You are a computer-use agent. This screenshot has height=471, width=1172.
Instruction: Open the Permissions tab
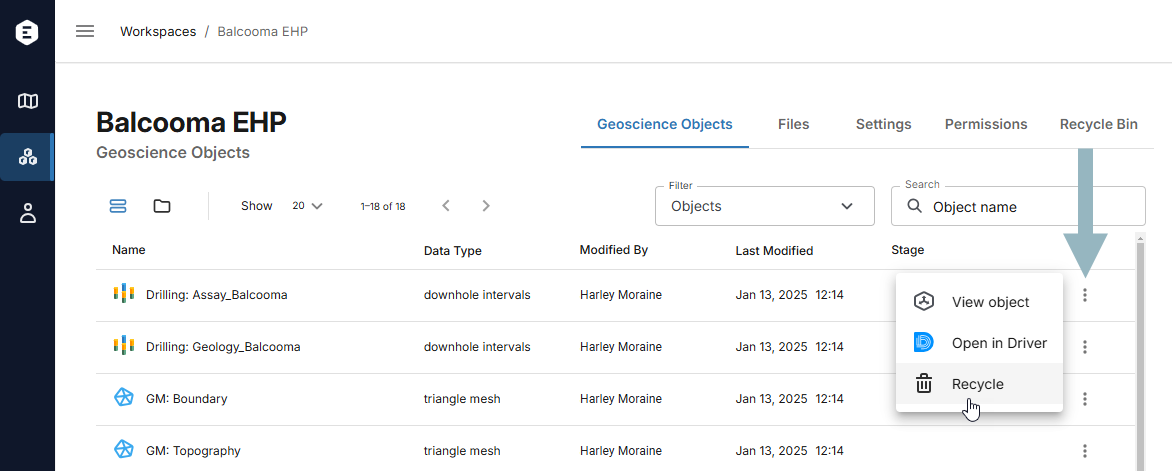(986, 124)
